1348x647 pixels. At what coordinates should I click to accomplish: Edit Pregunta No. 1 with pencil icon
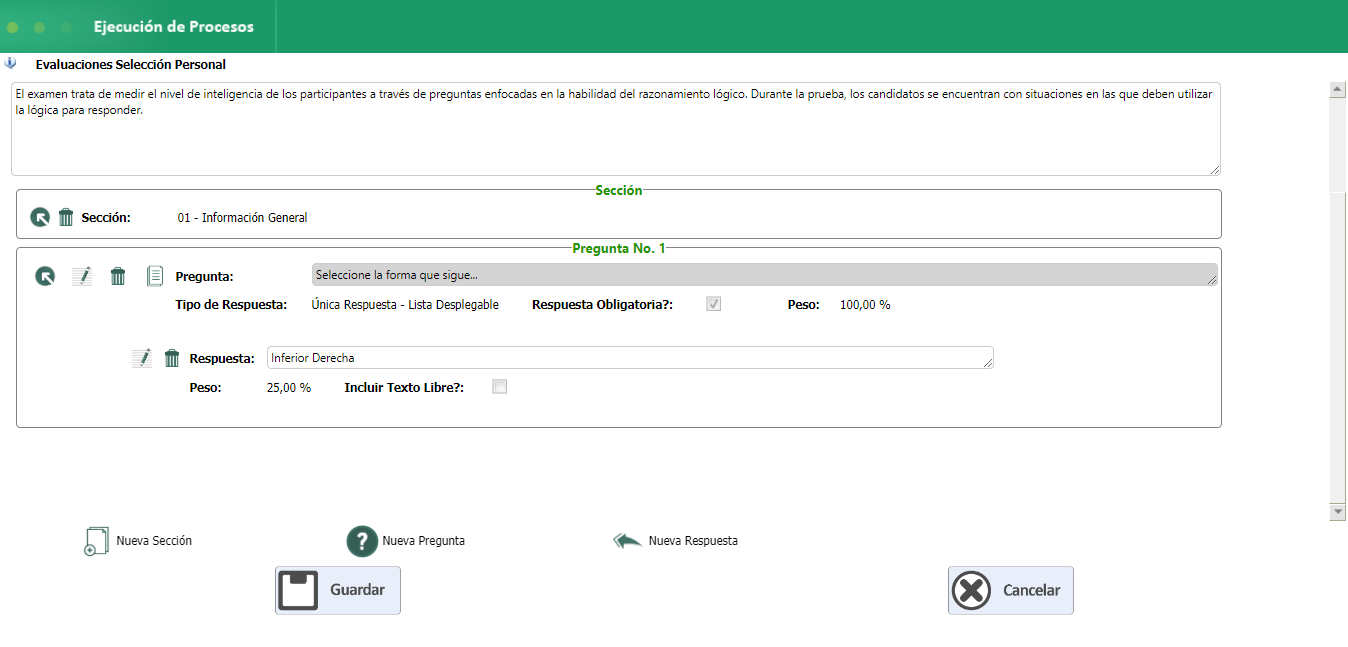(x=82, y=276)
